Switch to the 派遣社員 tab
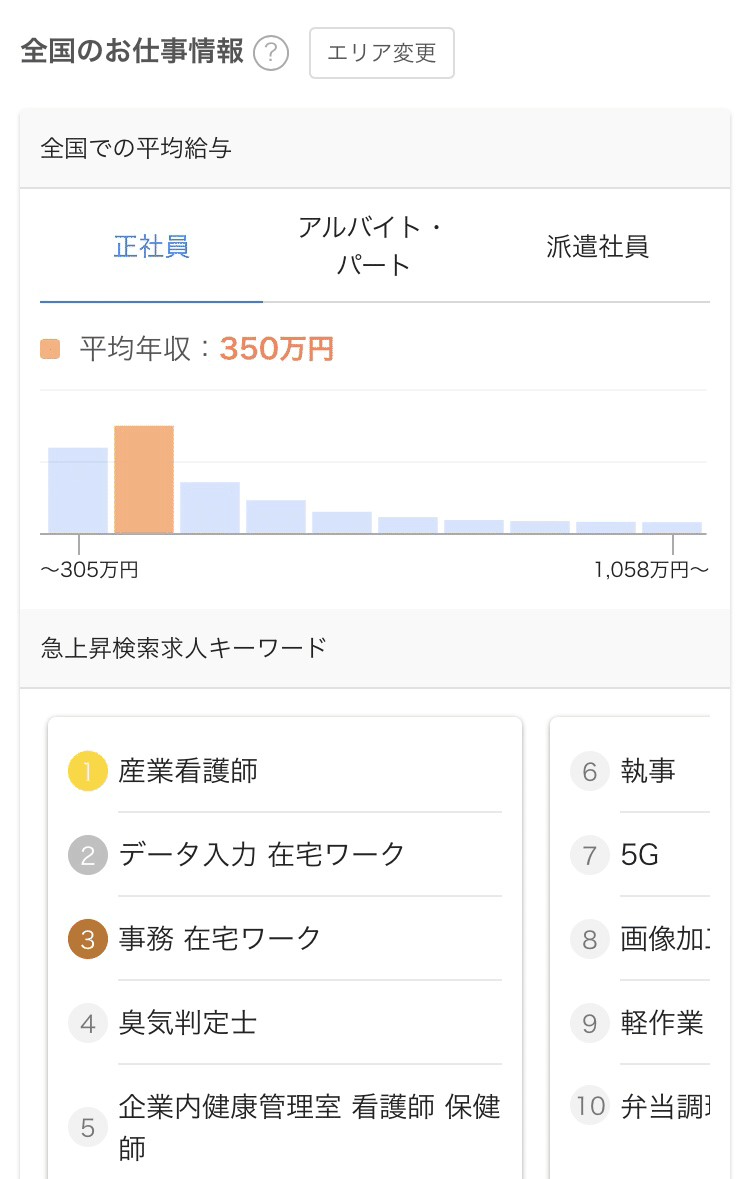 click(597, 246)
